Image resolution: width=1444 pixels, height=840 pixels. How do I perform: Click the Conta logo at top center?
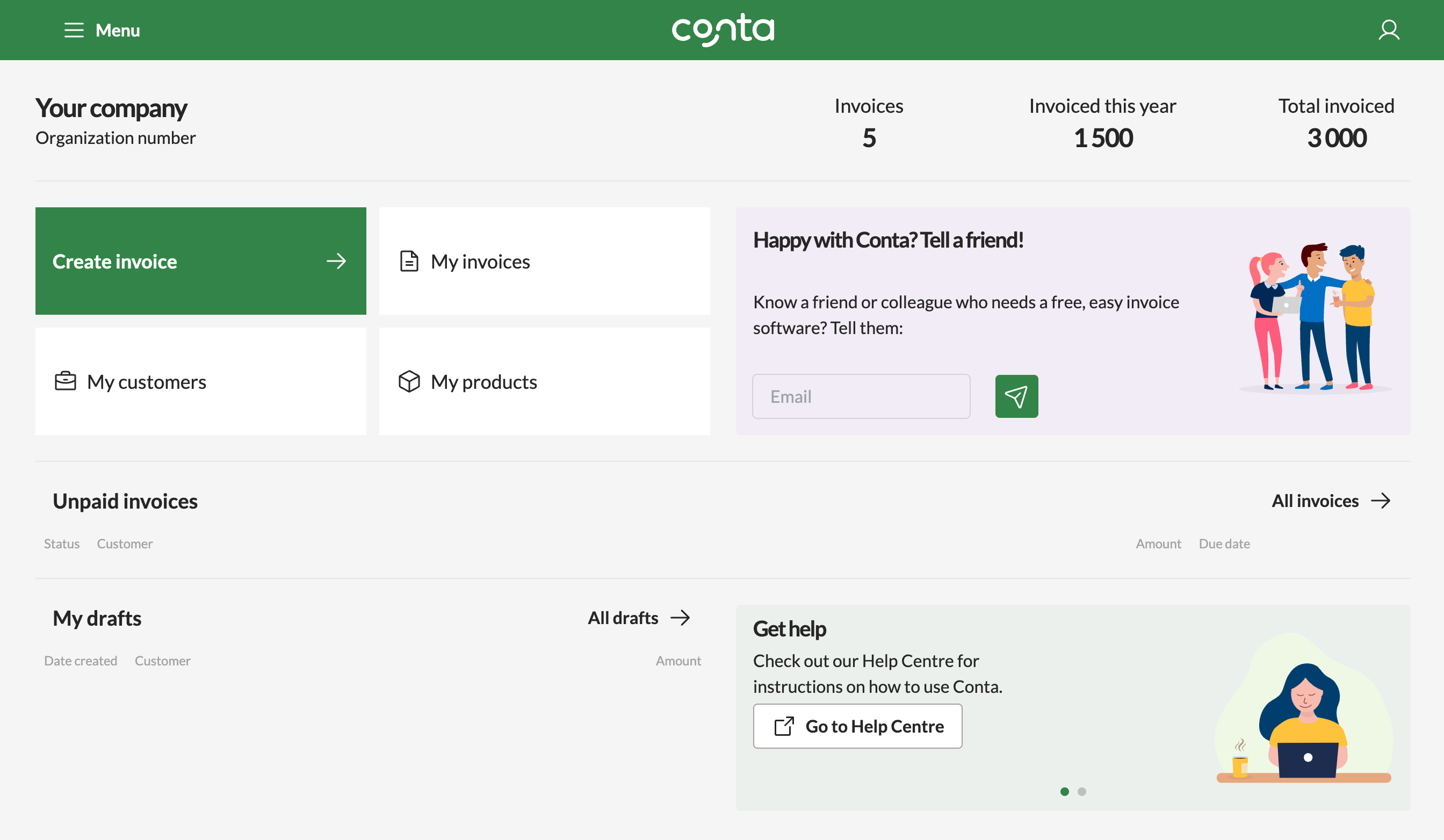(722, 30)
